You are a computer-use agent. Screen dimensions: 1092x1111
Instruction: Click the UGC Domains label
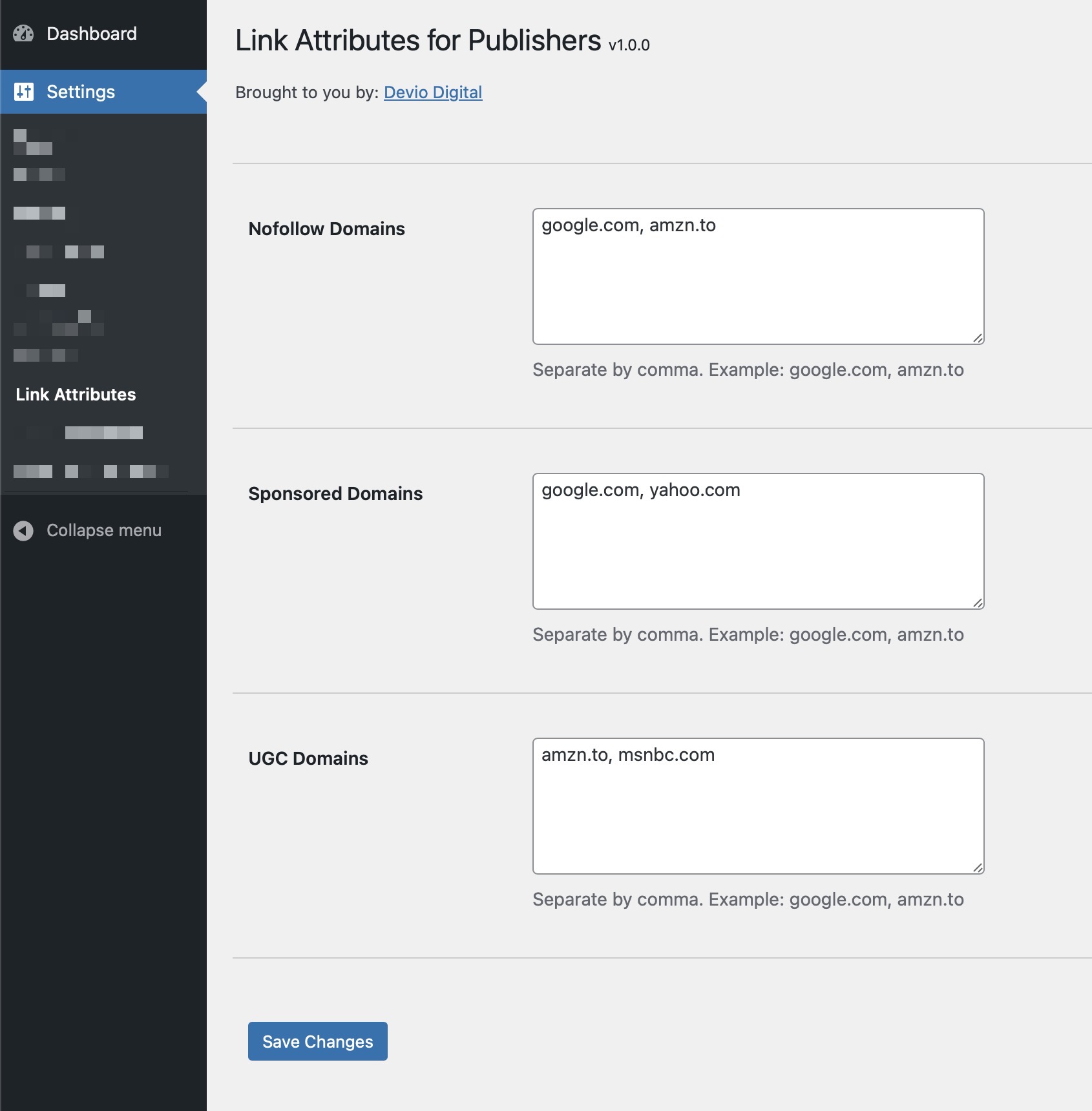pos(308,758)
